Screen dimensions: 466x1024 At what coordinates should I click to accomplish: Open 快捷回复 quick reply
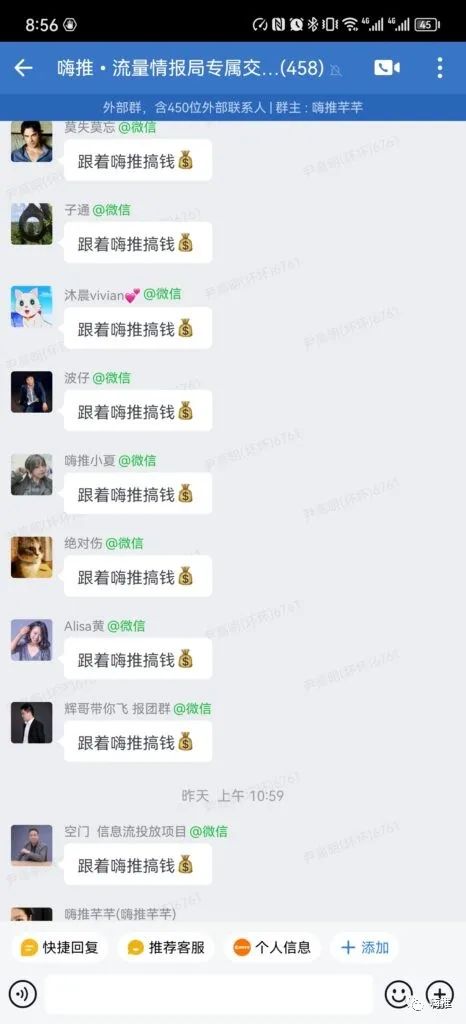coord(59,948)
